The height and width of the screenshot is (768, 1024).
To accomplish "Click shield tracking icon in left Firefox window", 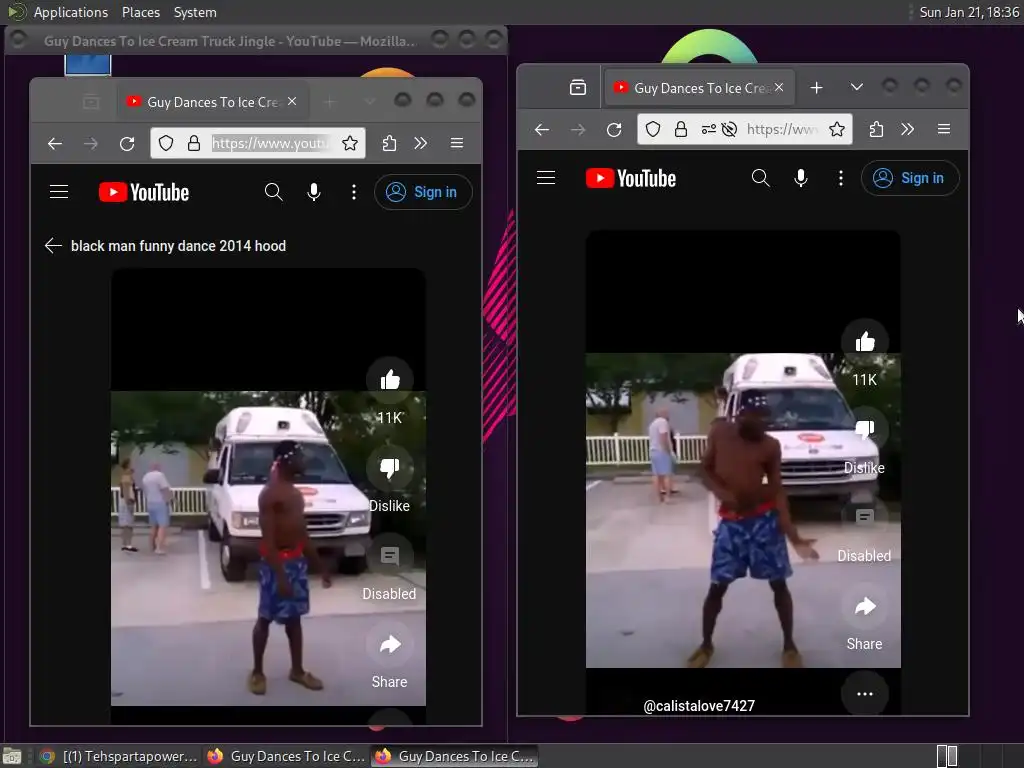I will 166,143.
